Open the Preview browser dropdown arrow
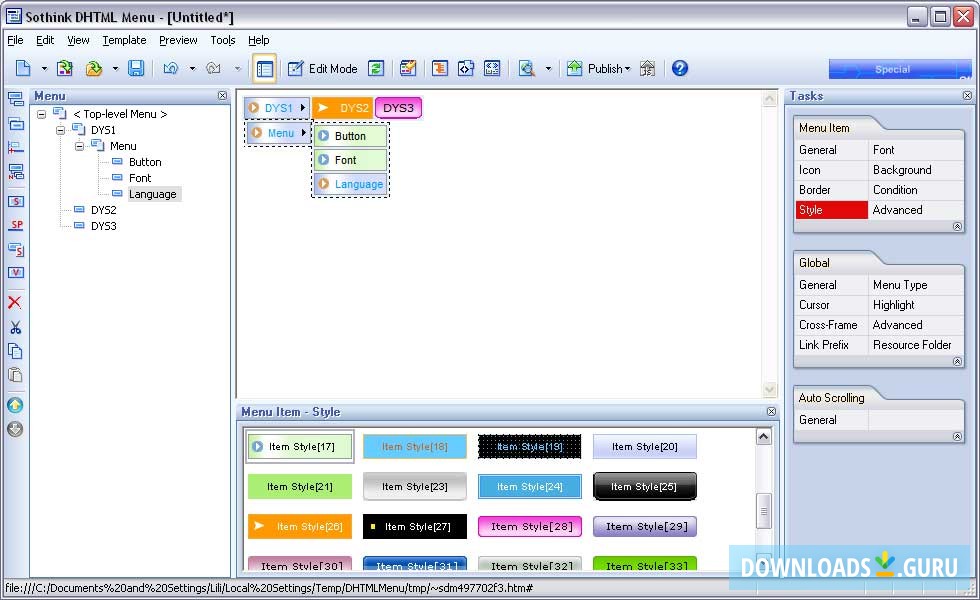Screen dimensions: 980x600 click(548, 69)
